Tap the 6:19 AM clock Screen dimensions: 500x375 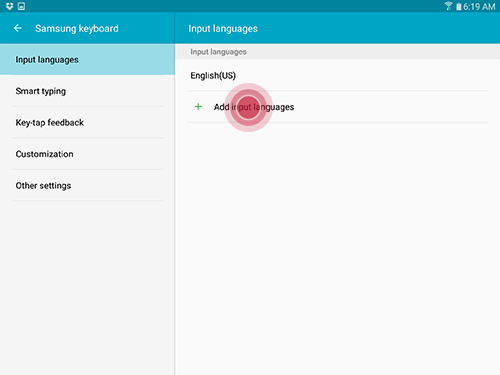[479, 6]
